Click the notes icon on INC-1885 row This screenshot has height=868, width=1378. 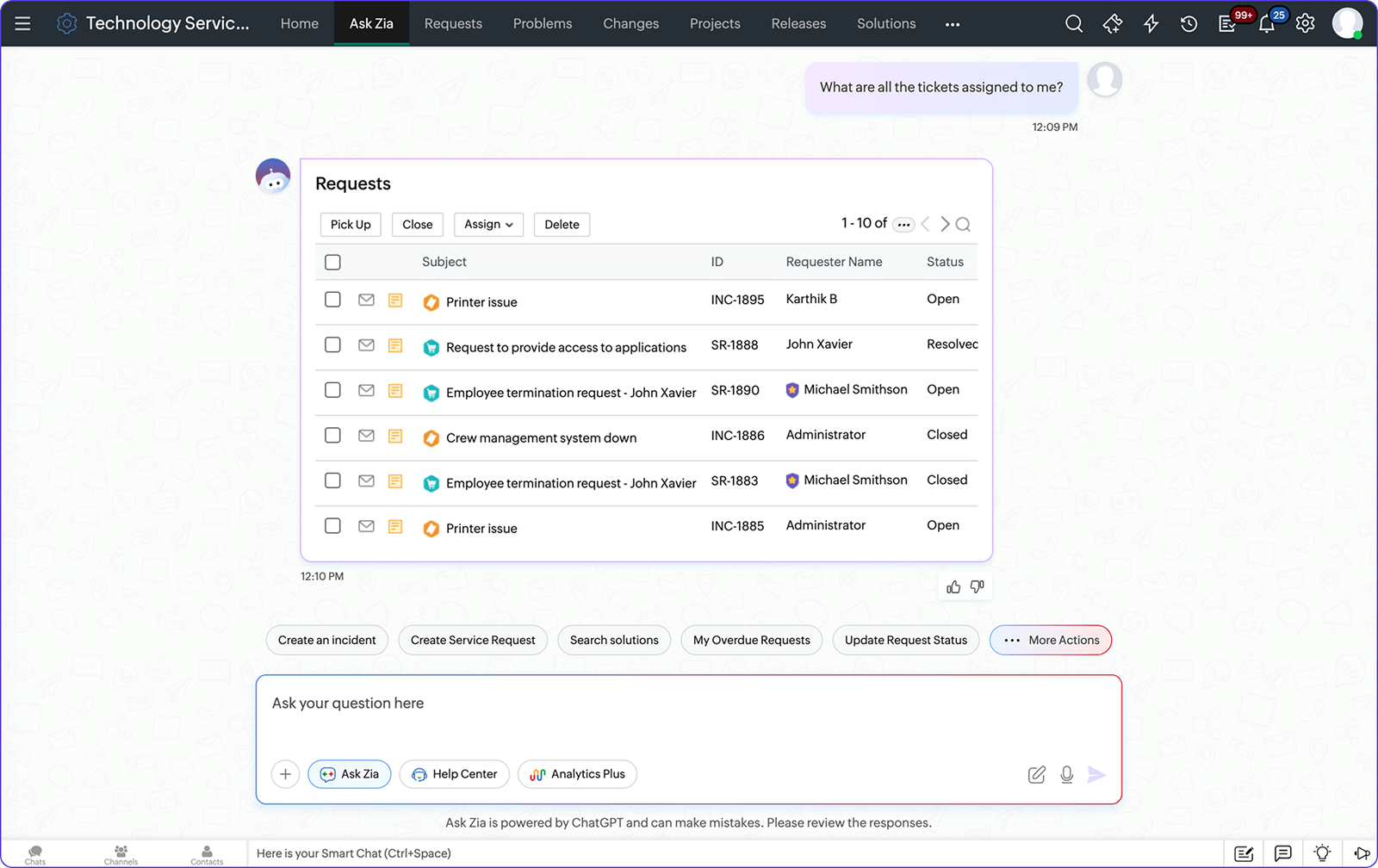[395, 526]
